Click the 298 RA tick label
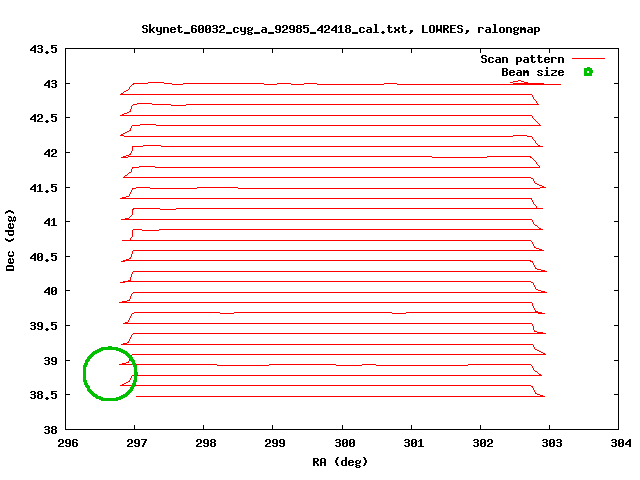Viewport: 640px width, 480px height. click(206, 443)
